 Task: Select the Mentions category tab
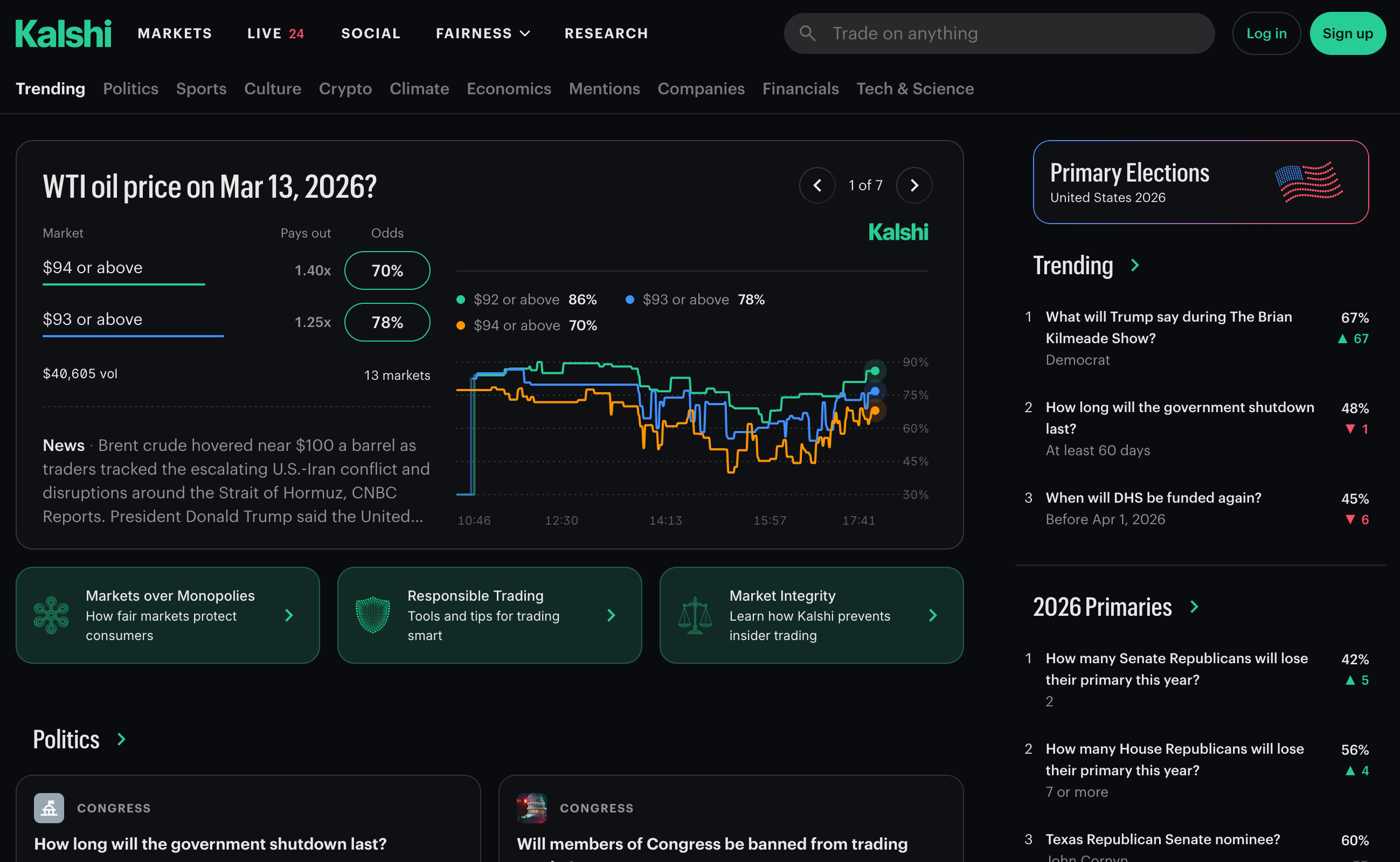605,89
